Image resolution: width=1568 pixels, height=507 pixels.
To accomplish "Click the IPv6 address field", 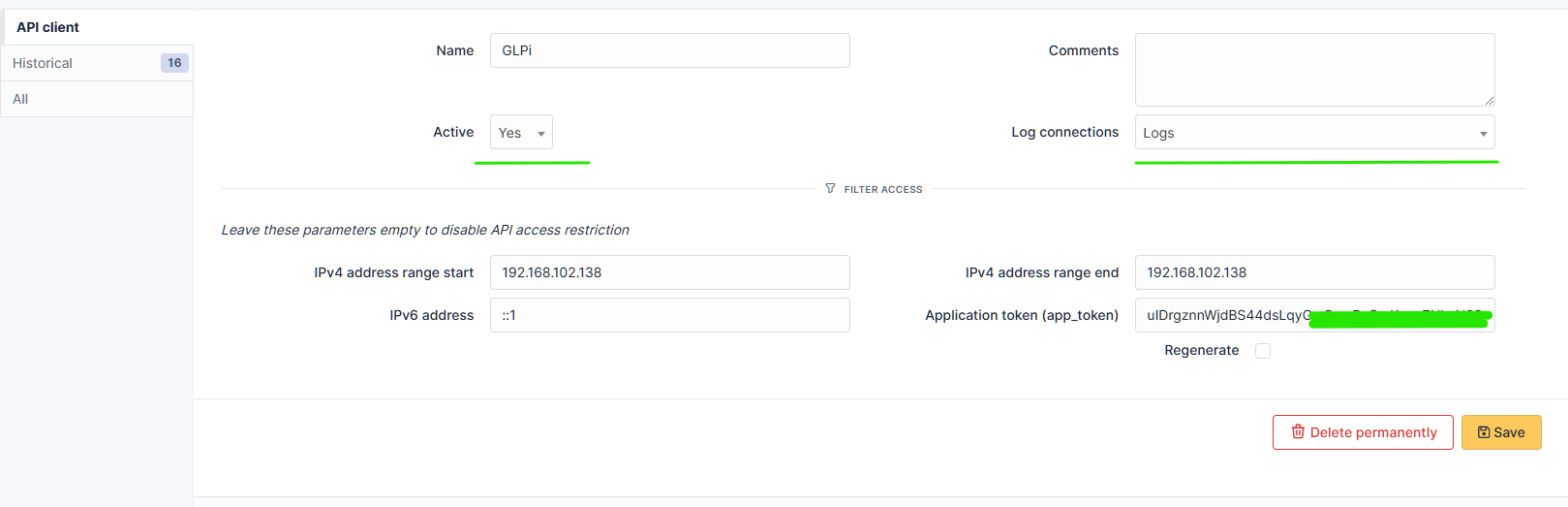I will point(669,315).
